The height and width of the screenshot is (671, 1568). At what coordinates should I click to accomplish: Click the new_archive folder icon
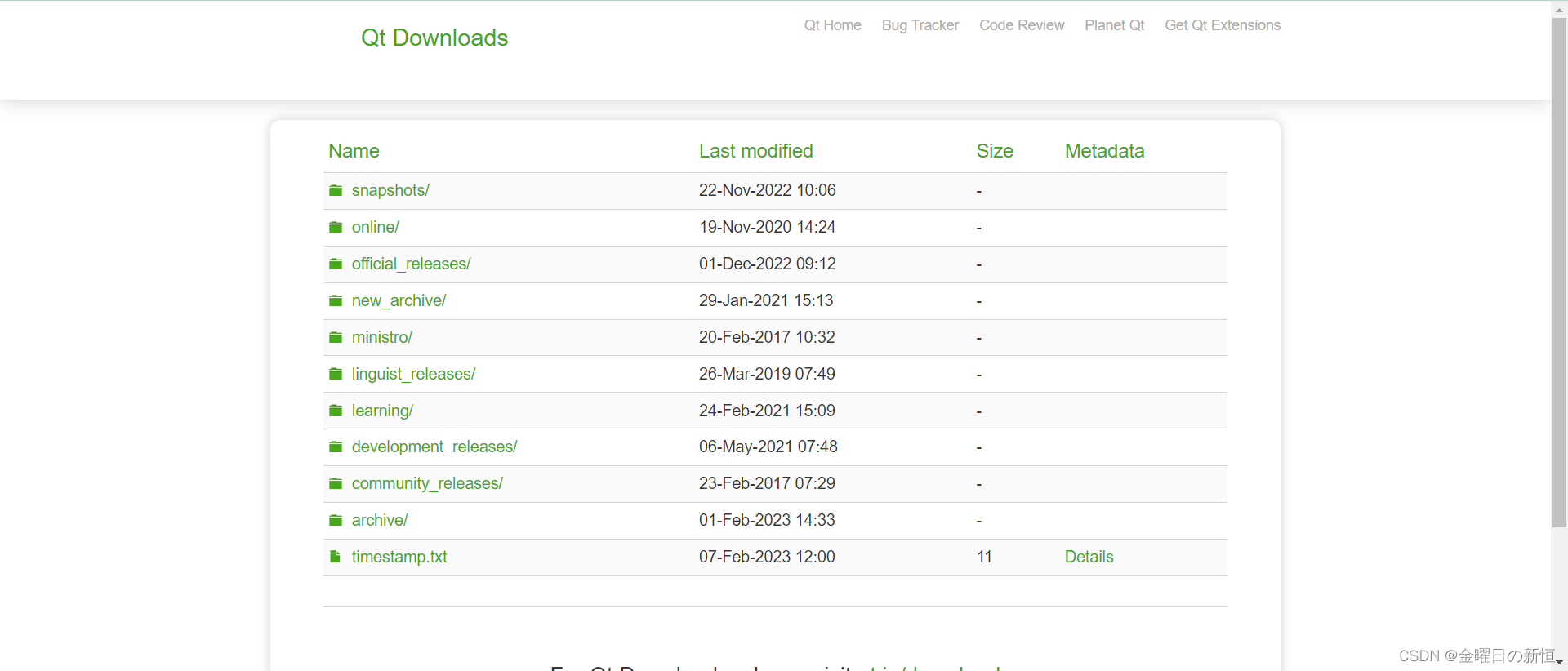tap(336, 300)
